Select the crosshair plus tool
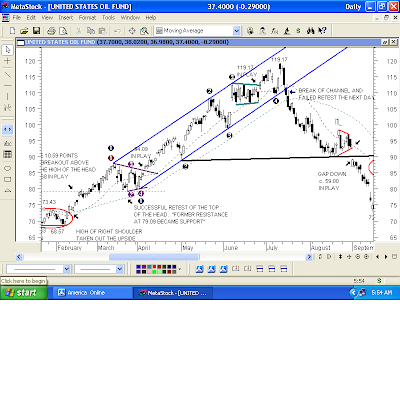400x400 pixels. [8, 61]
